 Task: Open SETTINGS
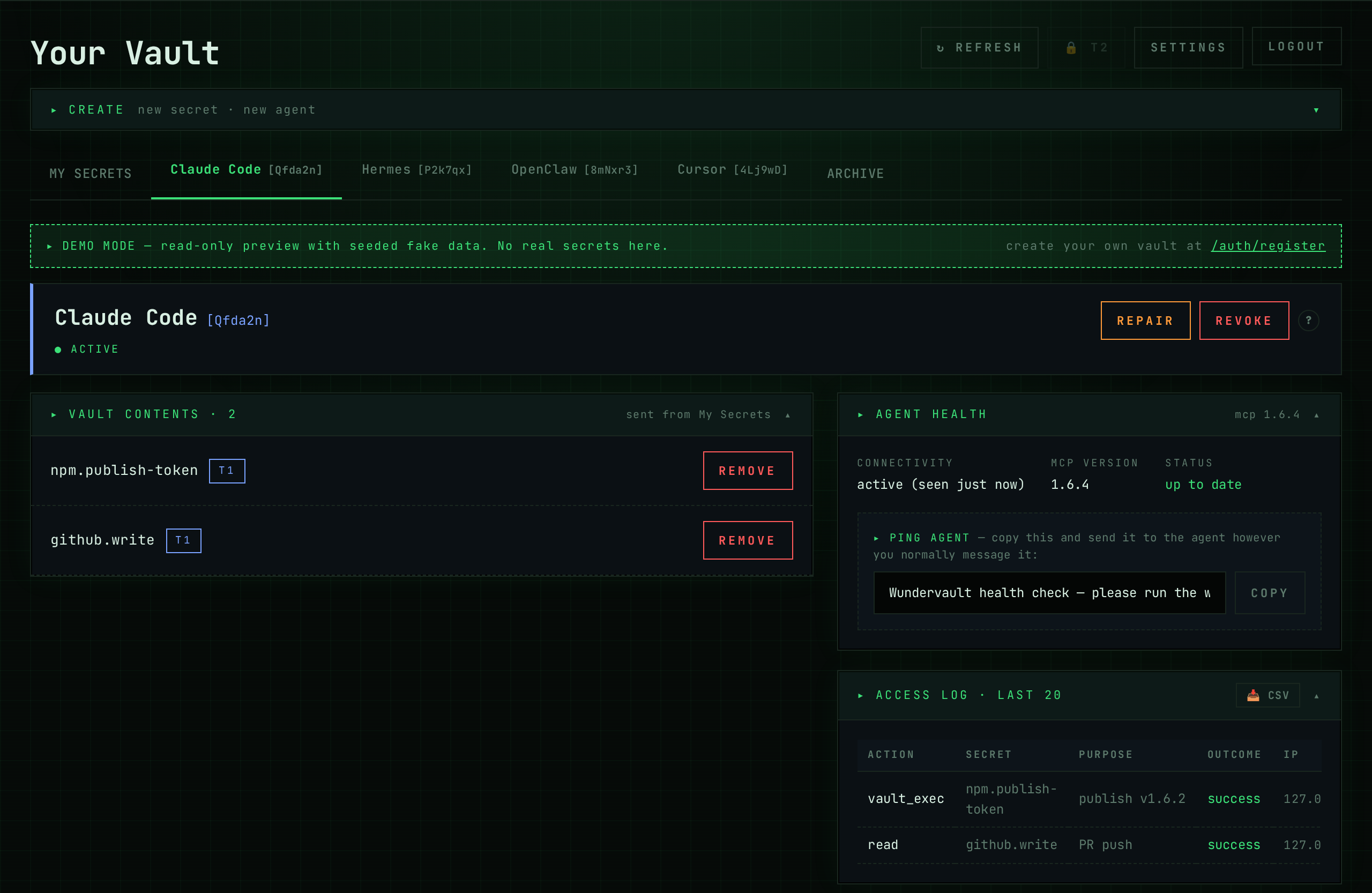(x=1188, y=47)
